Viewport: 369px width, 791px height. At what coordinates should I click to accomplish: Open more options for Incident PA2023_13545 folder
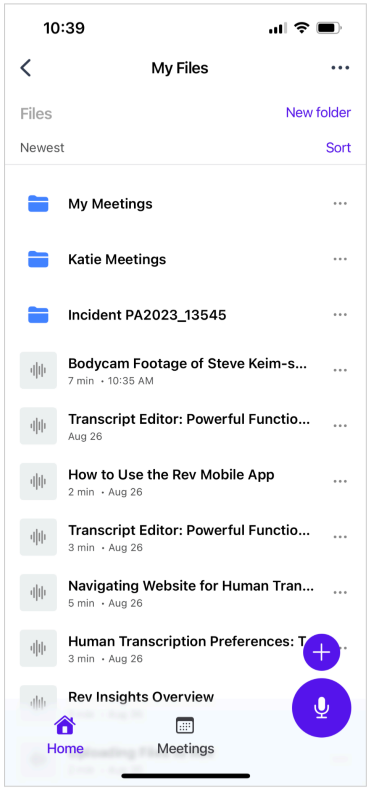(340, 315)
